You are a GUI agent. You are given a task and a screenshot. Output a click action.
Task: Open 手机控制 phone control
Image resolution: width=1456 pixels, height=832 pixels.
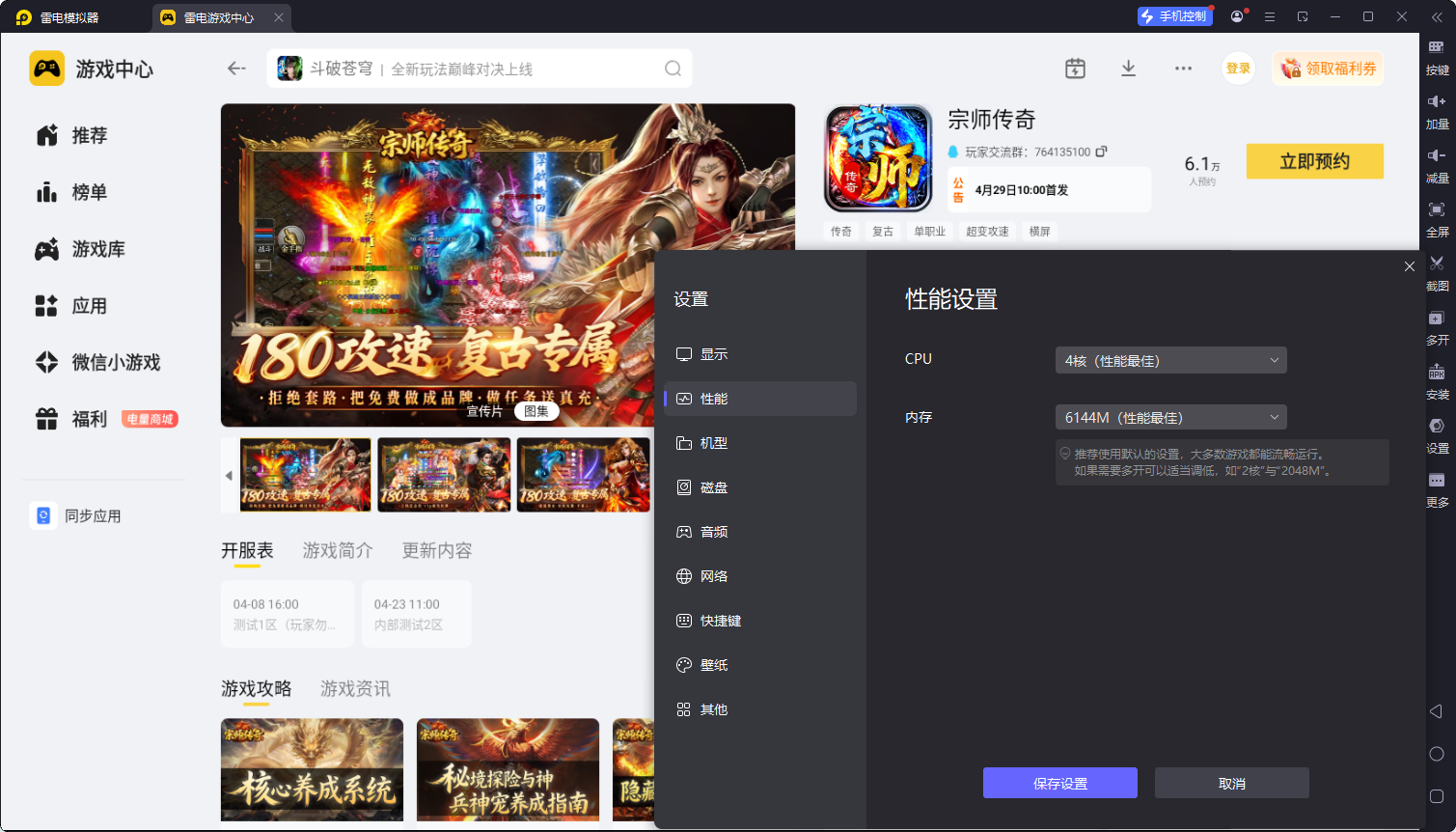click(1173, 16)
